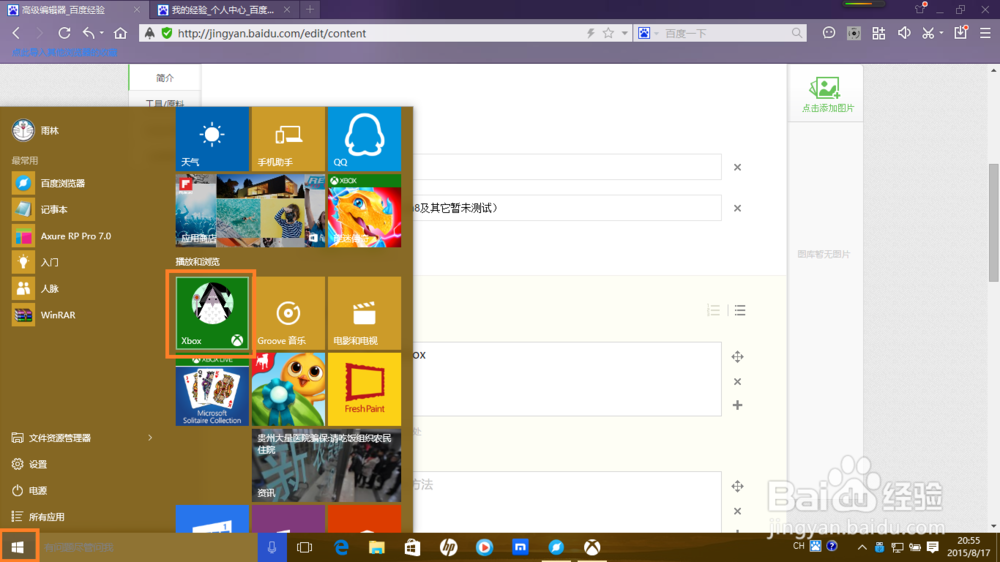Open Xbox app from taskbar
The image size is (1000, 562).
[x=592, y=547]
